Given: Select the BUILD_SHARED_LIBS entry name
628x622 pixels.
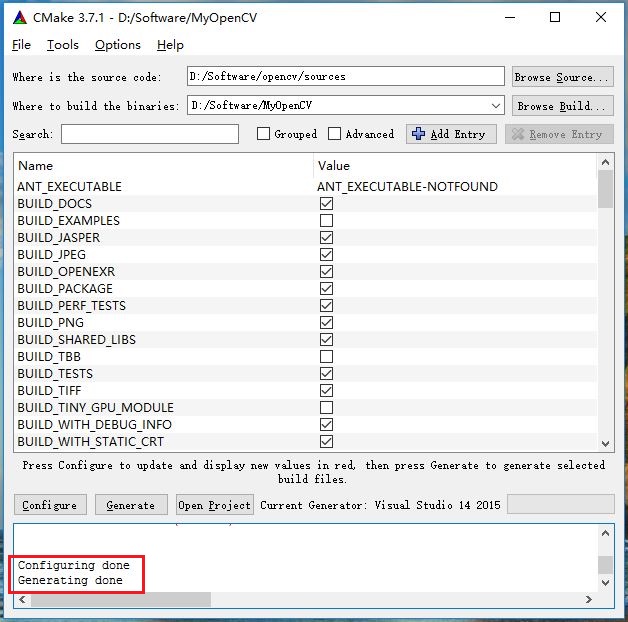Looking at the screenshot, I should [76, 340].
